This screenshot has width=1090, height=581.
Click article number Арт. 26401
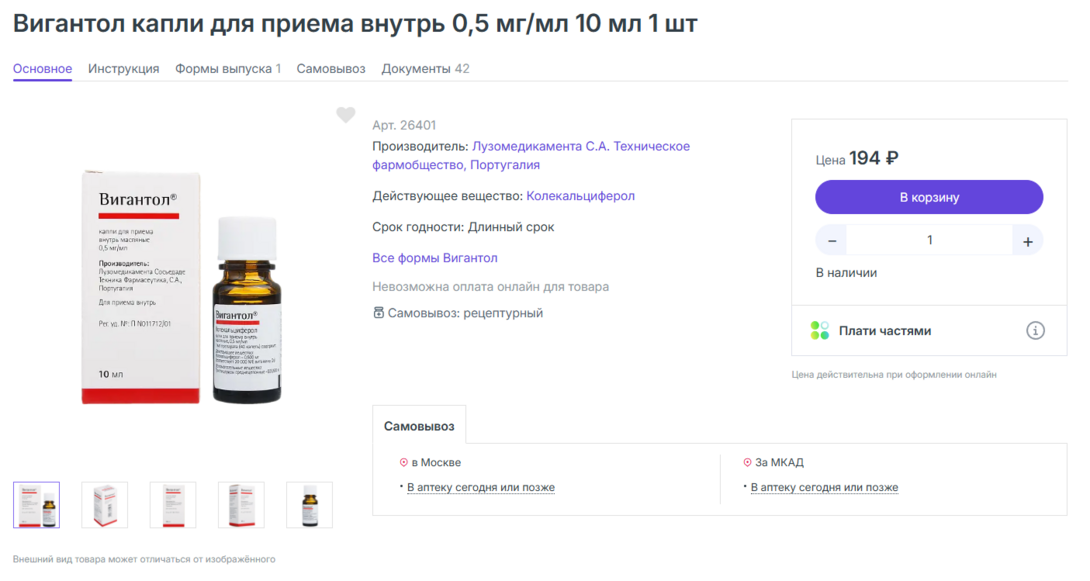pos(404,125)
